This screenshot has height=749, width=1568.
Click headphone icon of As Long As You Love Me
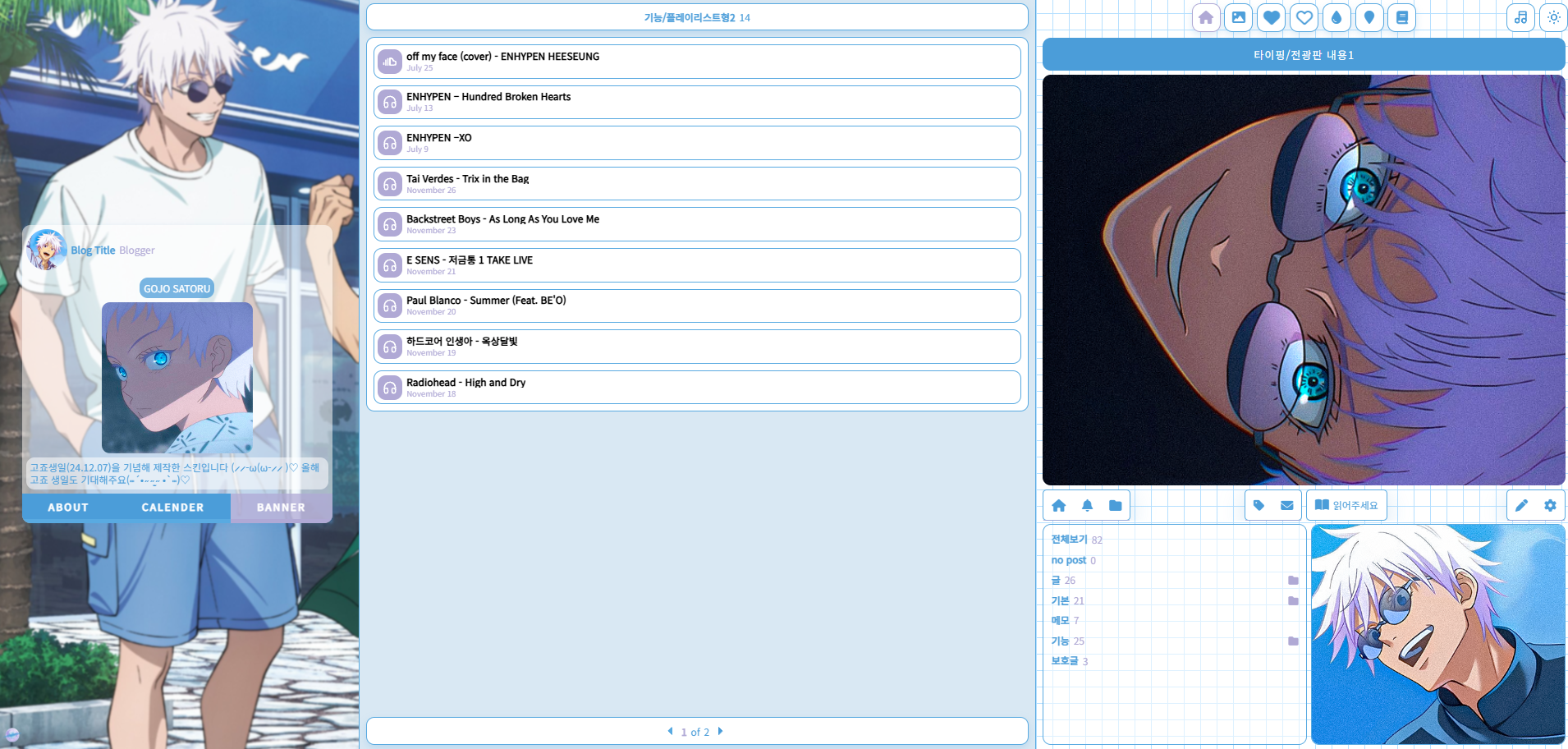click(x=389, y=224)
